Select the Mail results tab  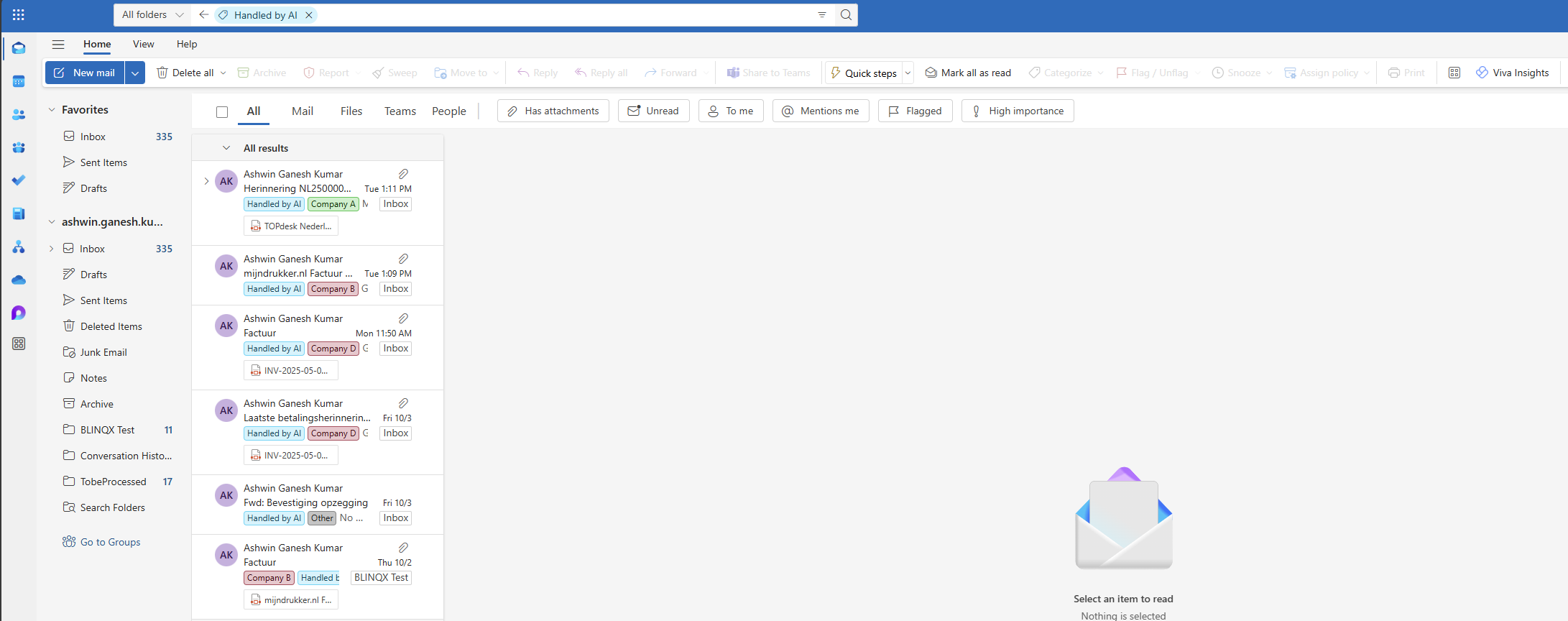tap(303, 111)
